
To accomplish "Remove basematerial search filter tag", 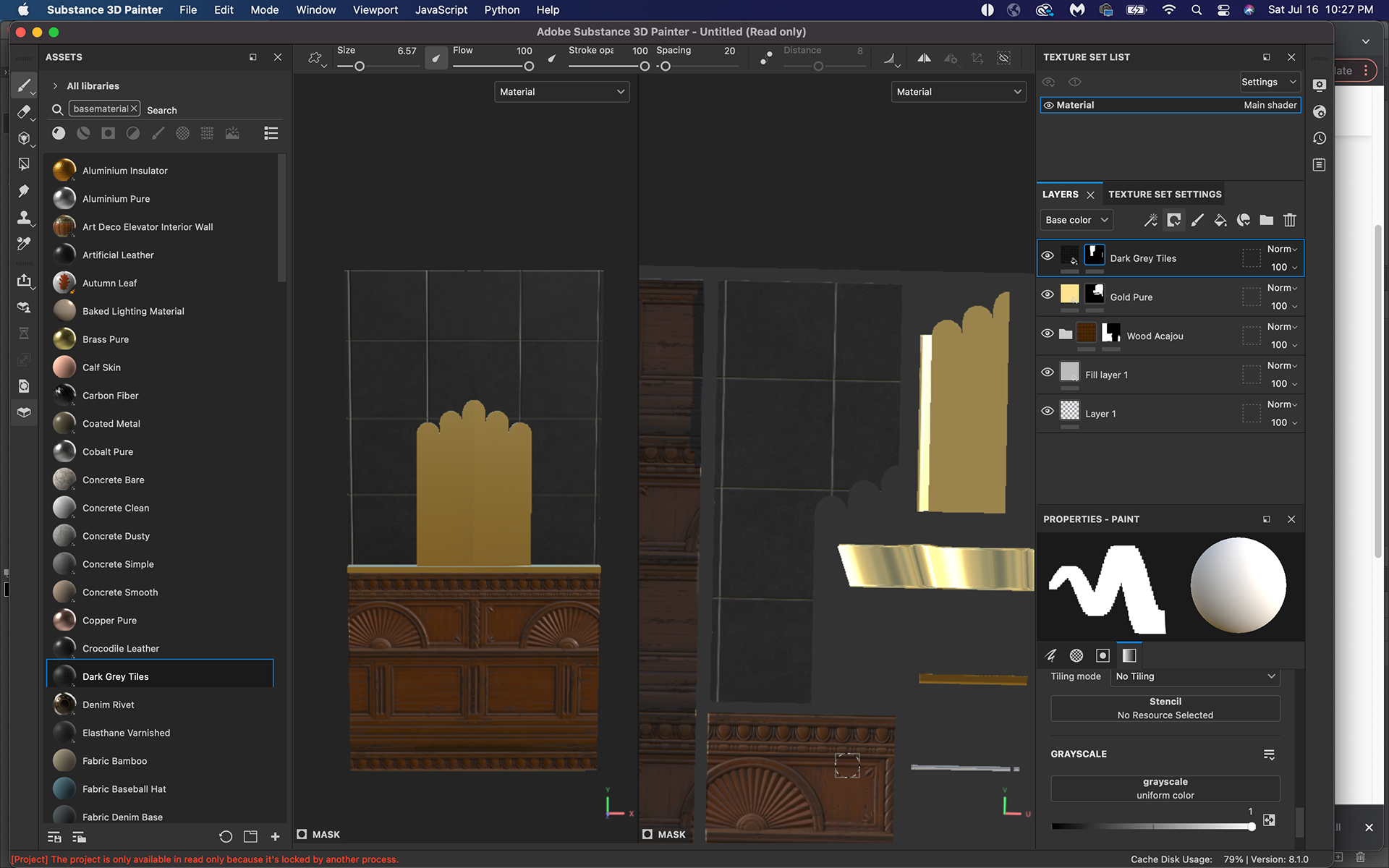I will coord(134,109).
